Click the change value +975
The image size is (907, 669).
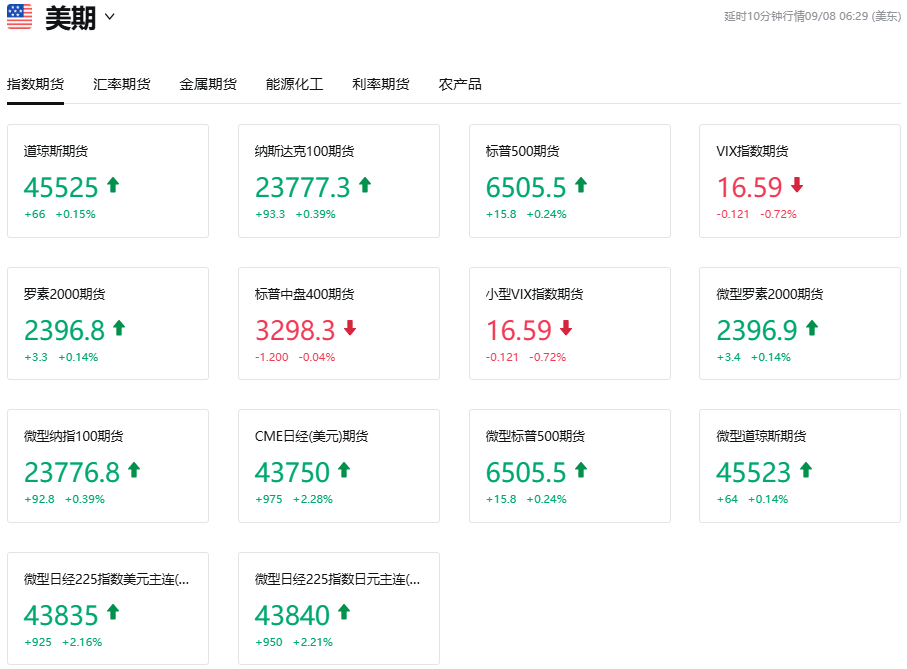(x=269, y=500)
